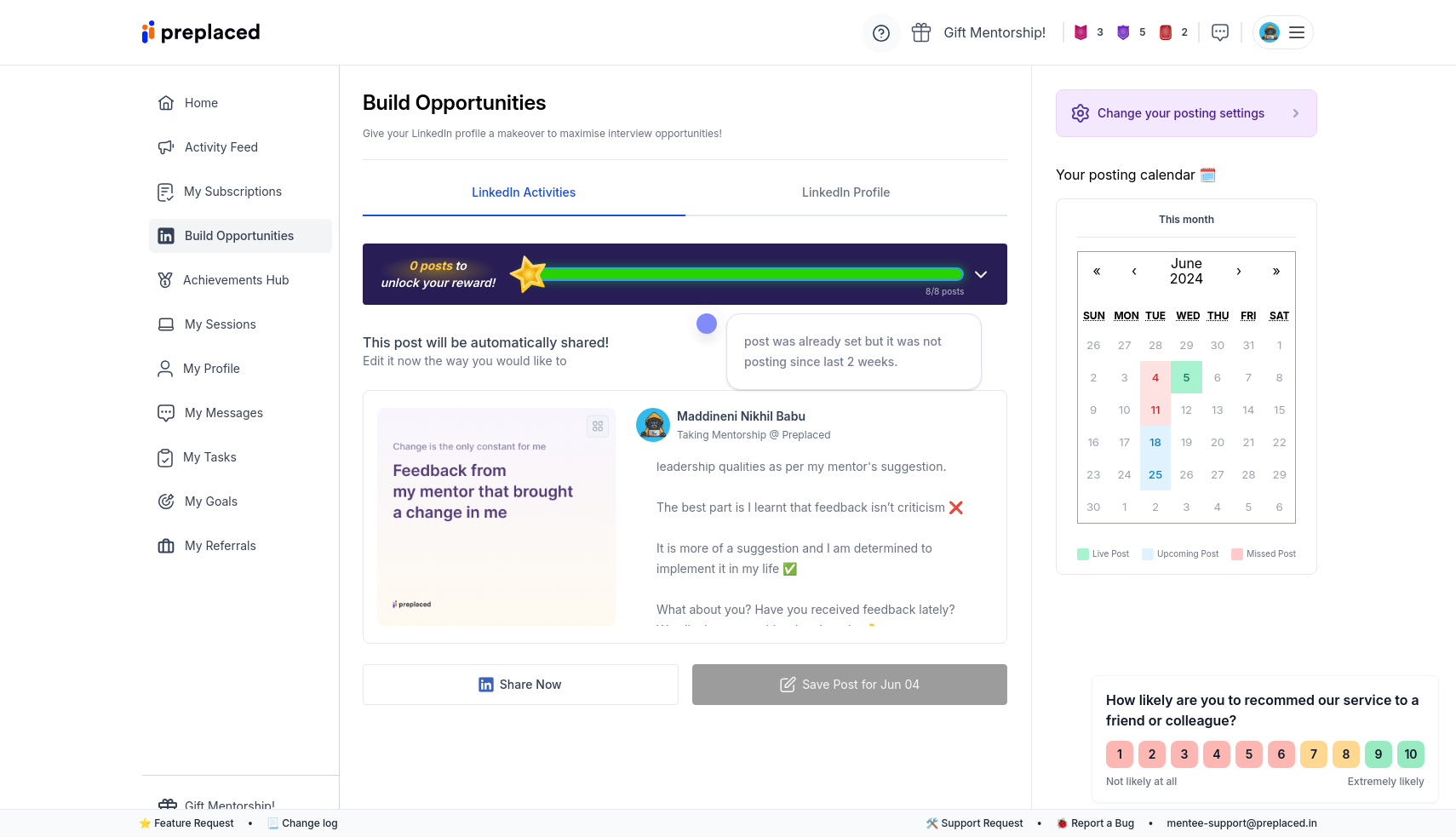This screenshot has width=1456, height=837.
Task: Click the My Subscriptions icon
Action: 166,192
